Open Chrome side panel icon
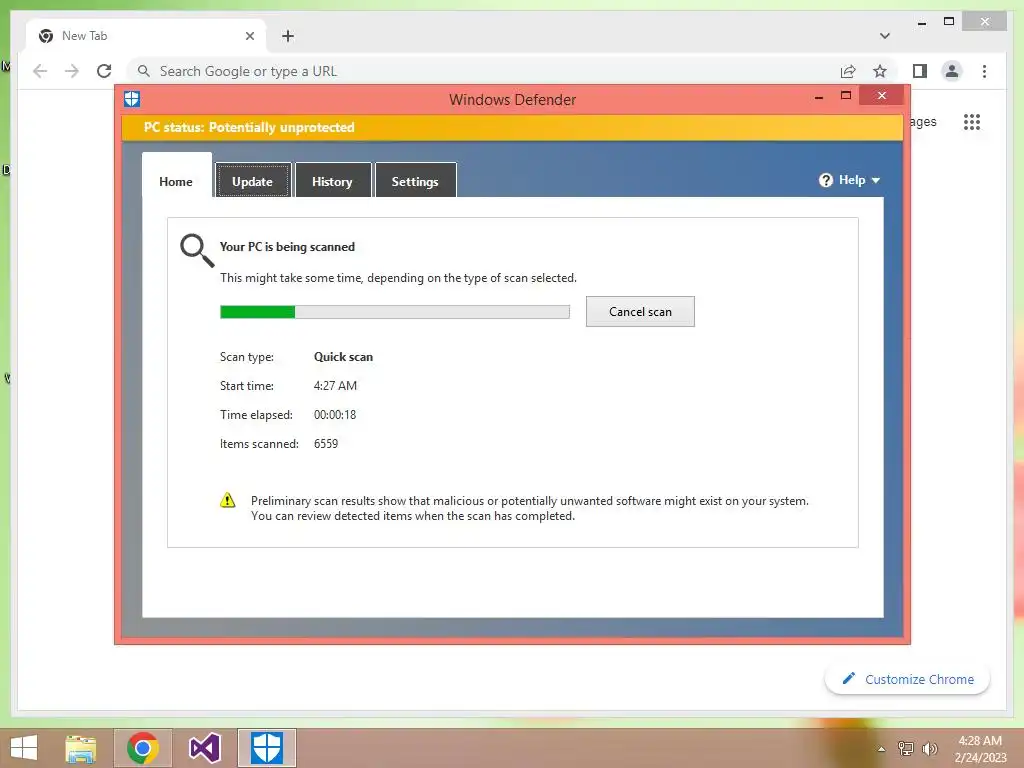This screenshot has width=1024, height=768. (x=920, y=71)
